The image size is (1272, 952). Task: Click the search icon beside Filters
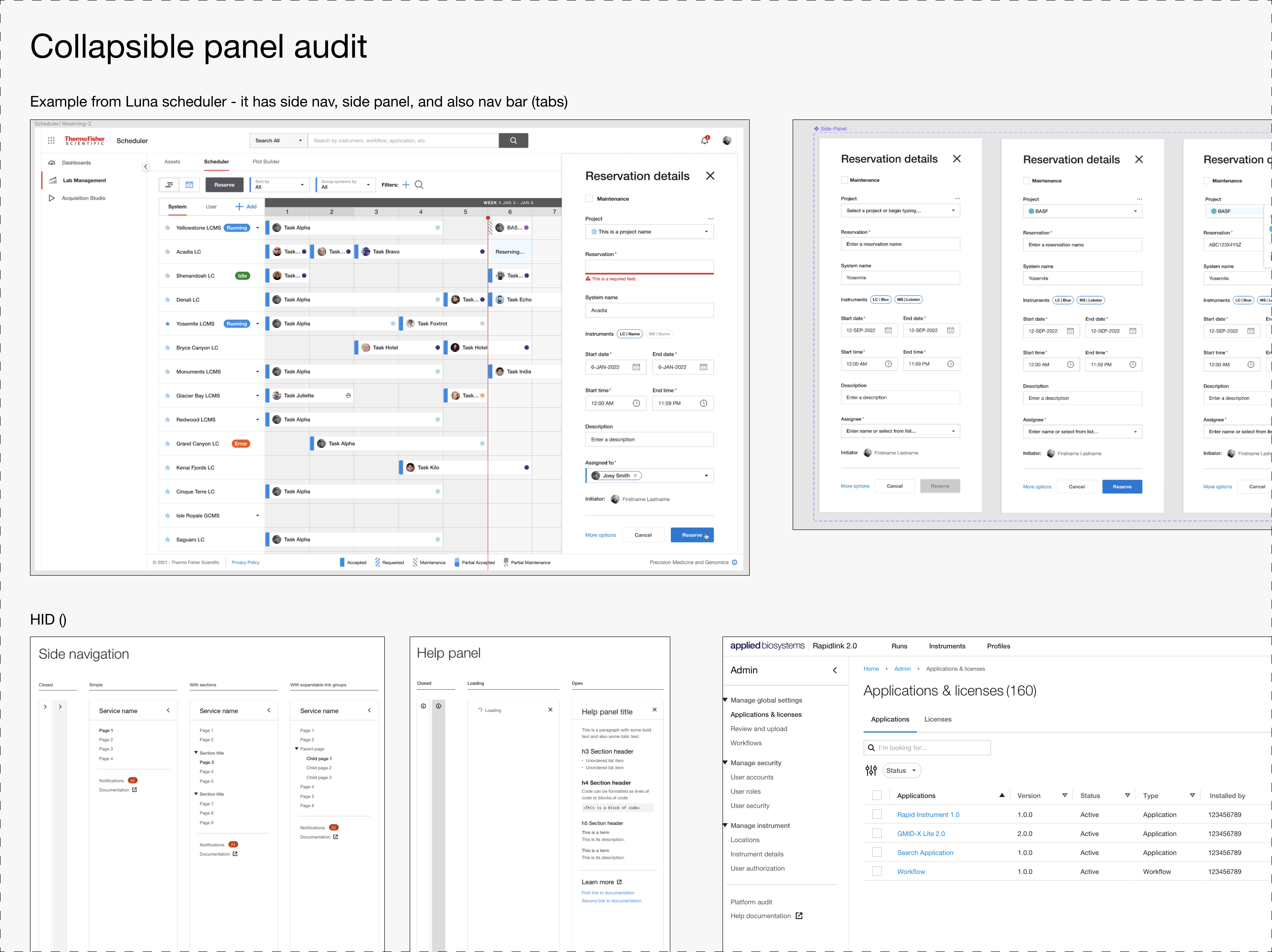pos(419,184)
